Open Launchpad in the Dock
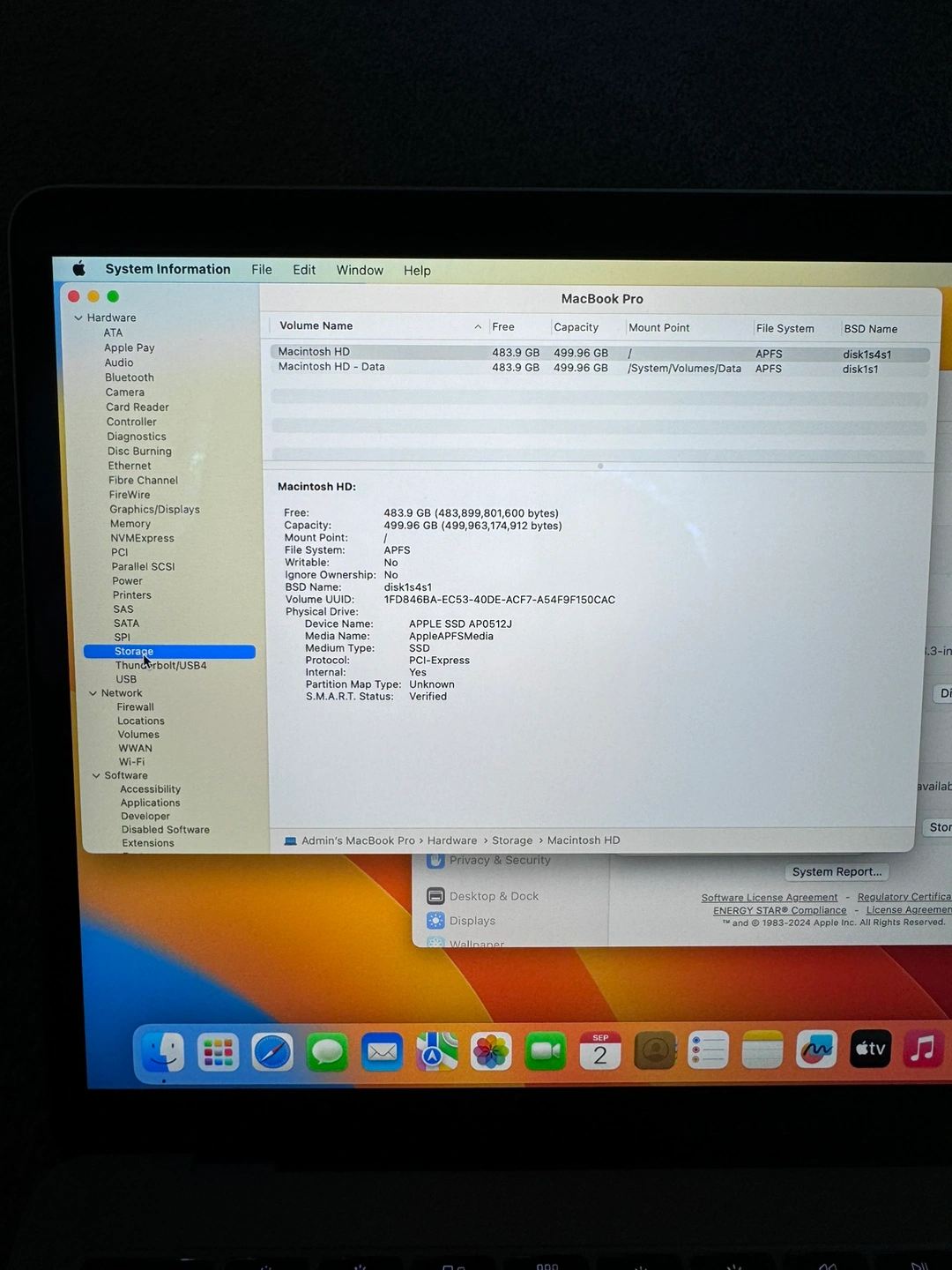 tap(218, 1052)
